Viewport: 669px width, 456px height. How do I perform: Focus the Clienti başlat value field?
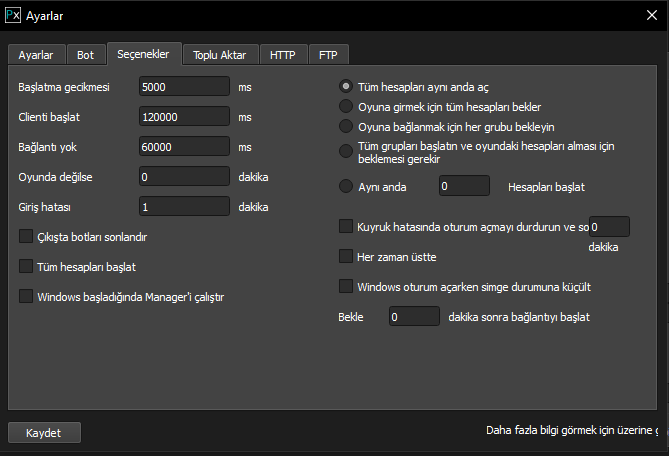coord(185,117)
